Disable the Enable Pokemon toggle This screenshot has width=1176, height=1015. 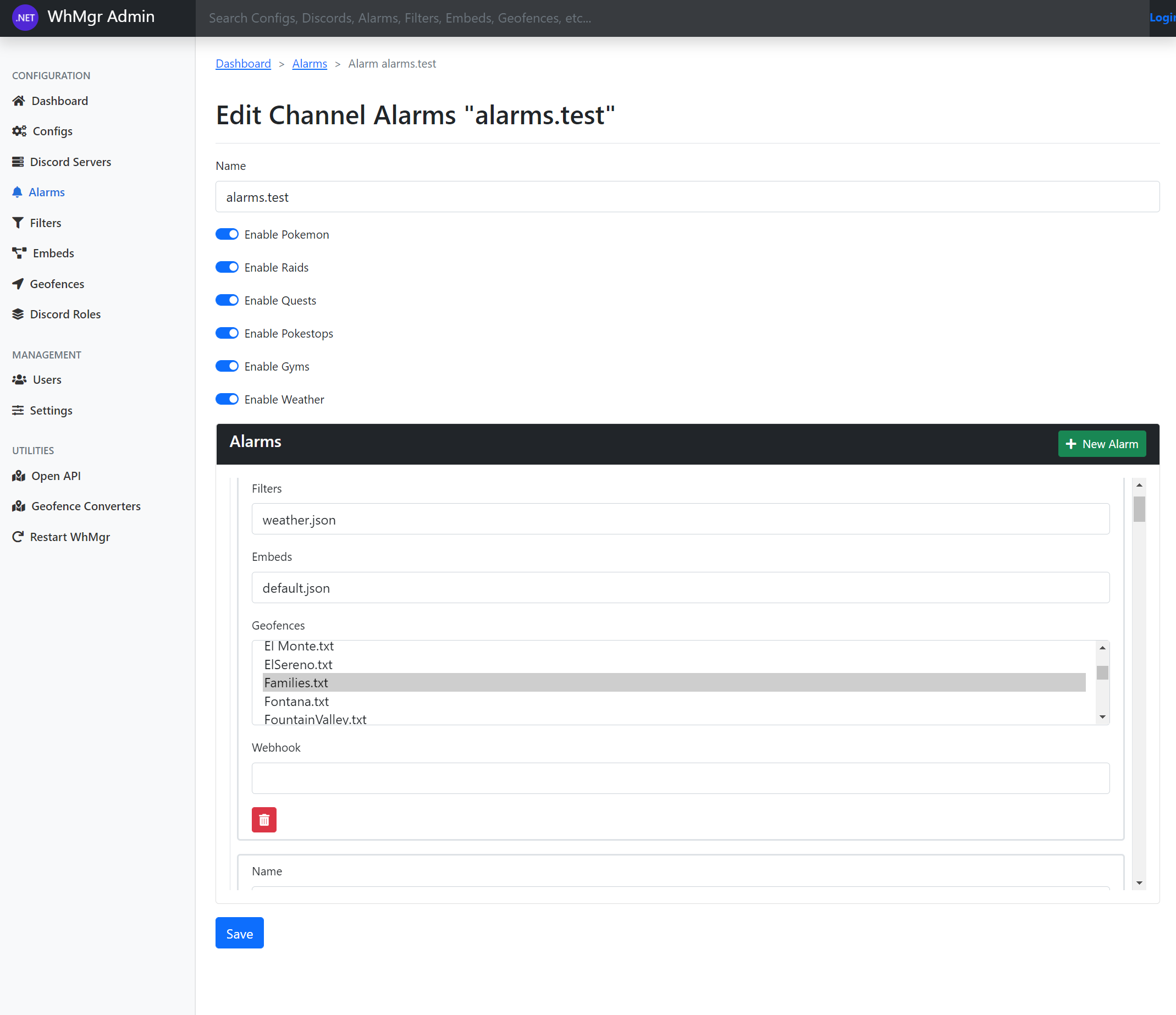point(227,234)
